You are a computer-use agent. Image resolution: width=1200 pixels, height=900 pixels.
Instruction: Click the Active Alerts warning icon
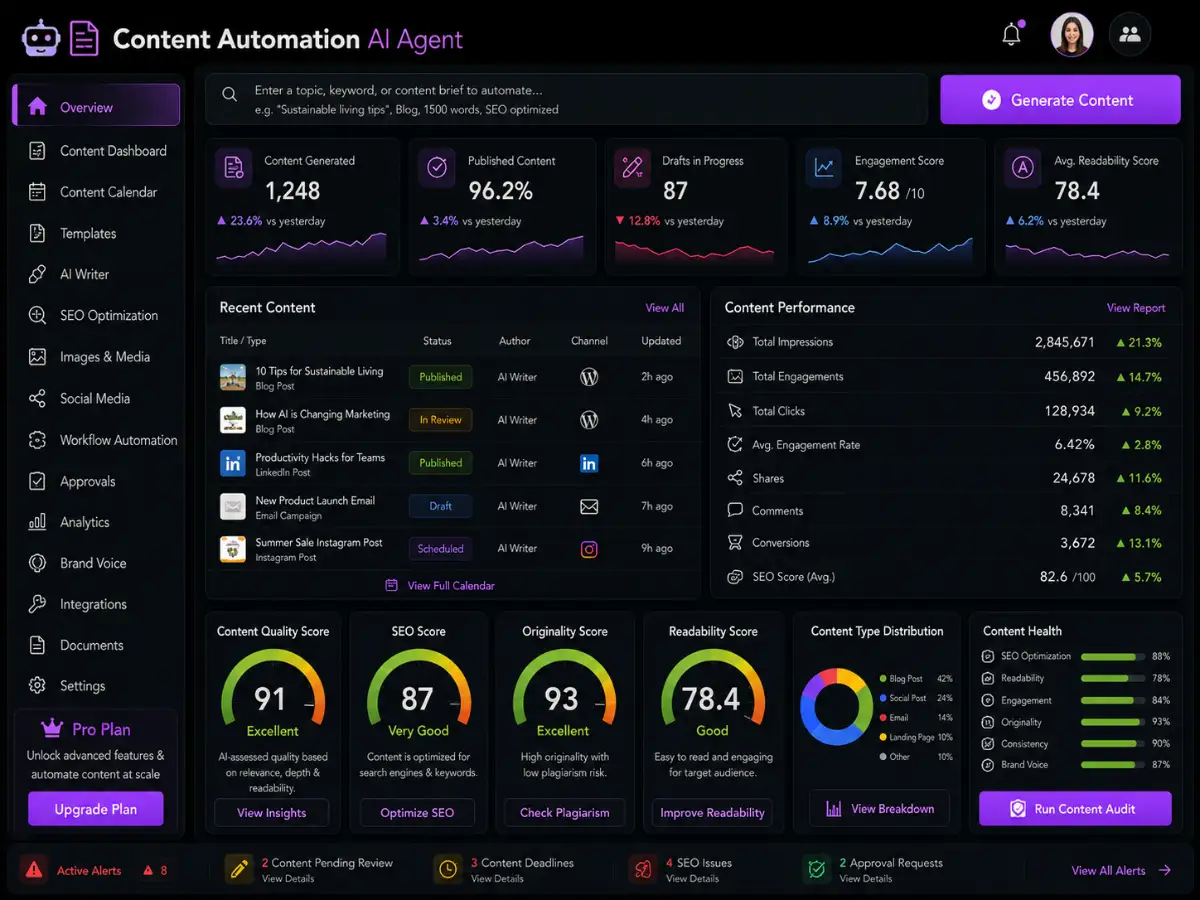34,870
